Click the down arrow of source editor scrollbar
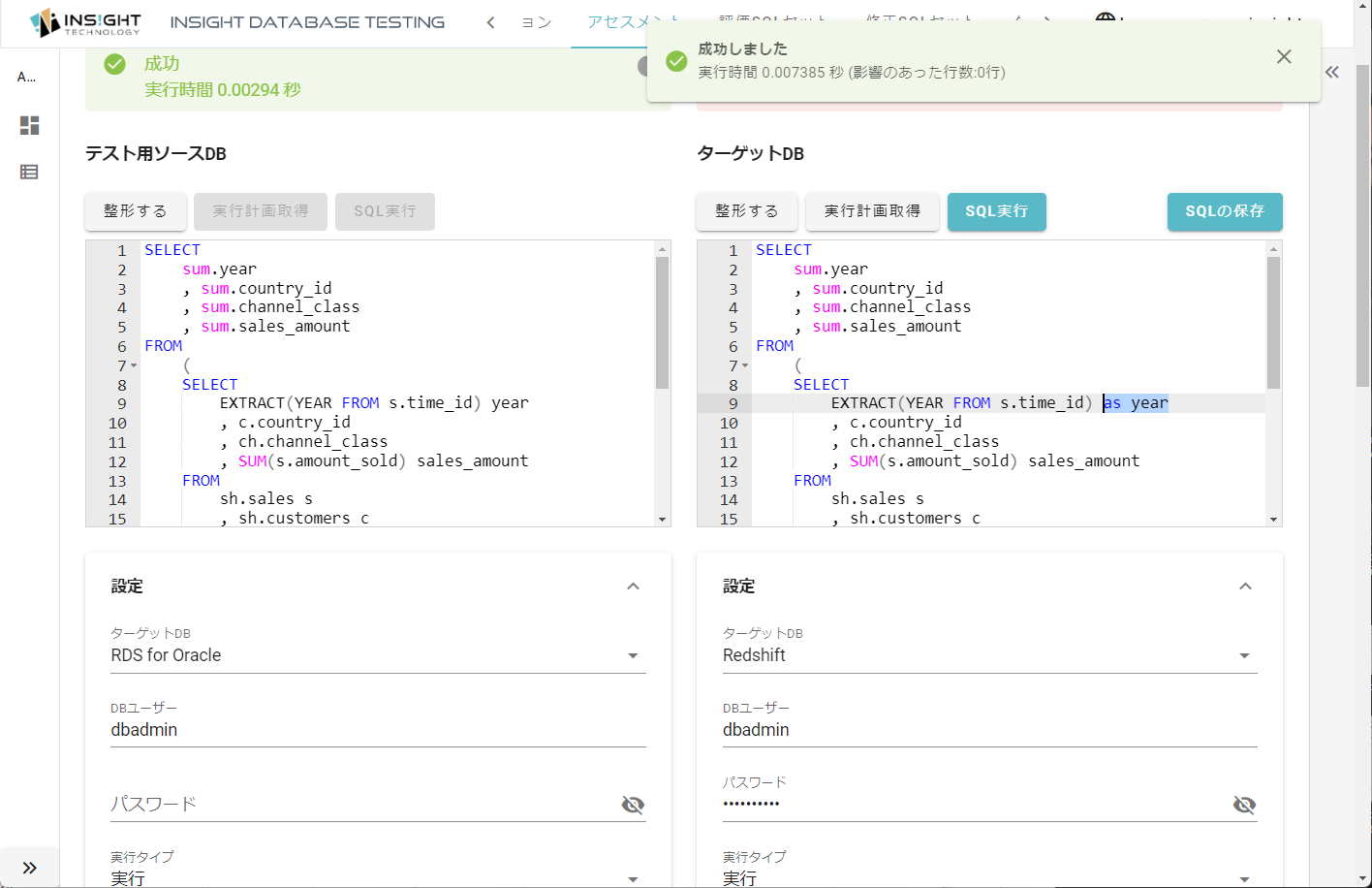 coord(663,520)
